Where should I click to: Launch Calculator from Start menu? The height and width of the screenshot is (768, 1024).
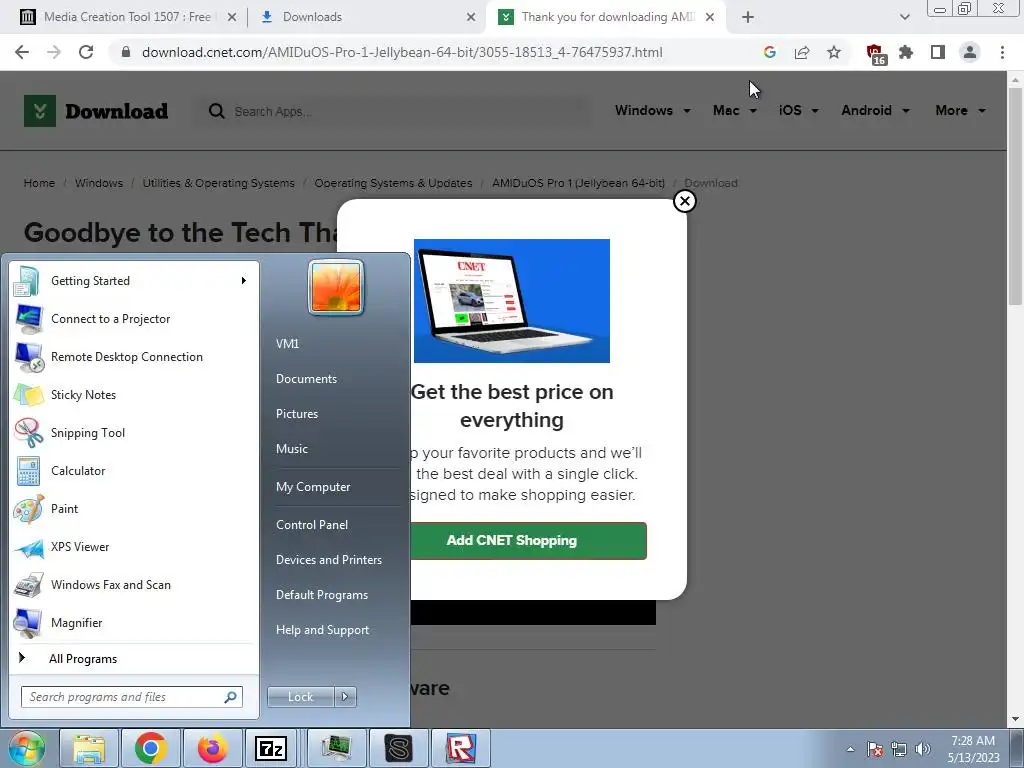134,470
